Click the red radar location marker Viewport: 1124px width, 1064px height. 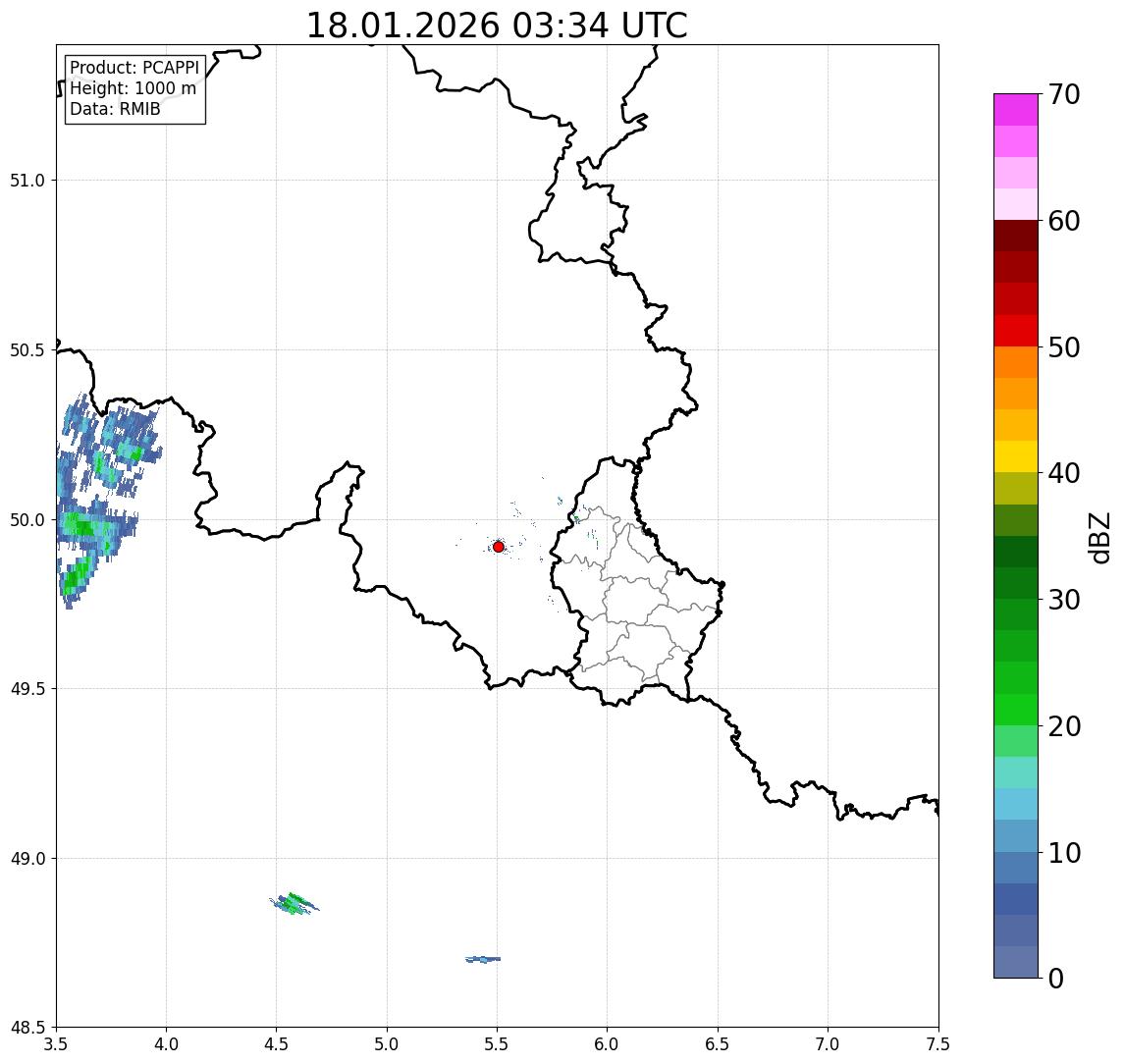point(499,547)
